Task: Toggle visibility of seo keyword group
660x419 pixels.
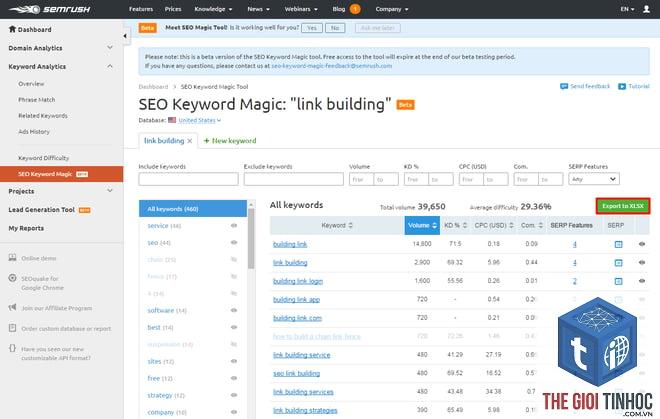Action: point(234,243)
